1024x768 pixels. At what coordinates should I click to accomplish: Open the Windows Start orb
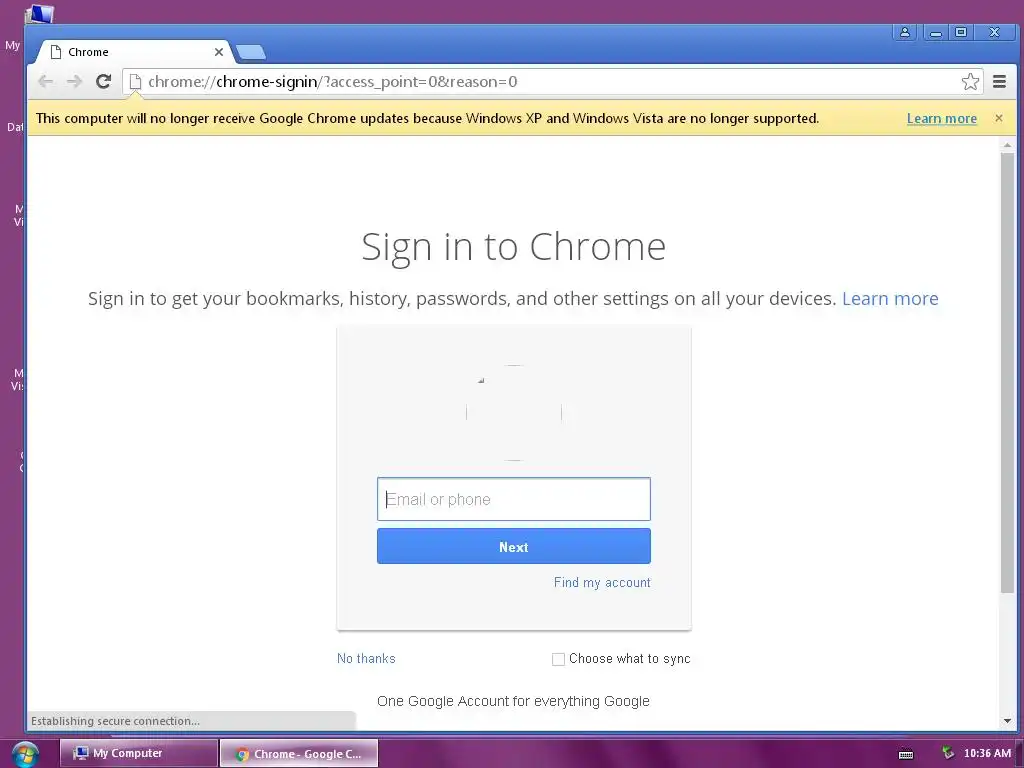pyautogui.click(x=24, y=754)
